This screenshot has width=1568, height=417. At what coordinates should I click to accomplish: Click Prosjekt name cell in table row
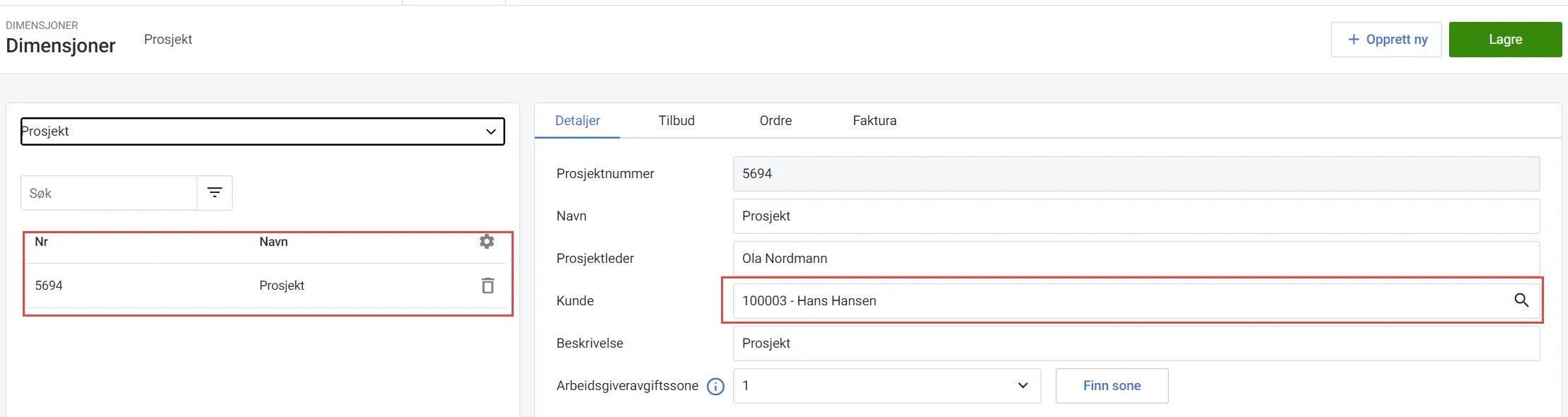(282, 286)
